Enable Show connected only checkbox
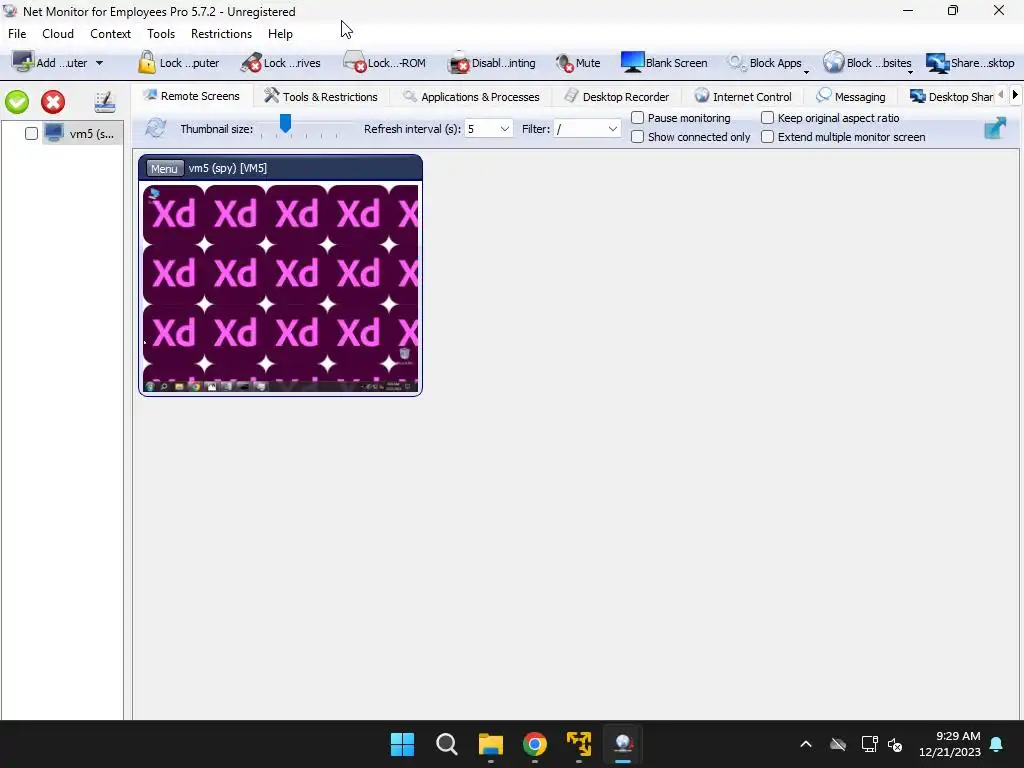This screenshot has height=768, width=1024. (637, 137)
